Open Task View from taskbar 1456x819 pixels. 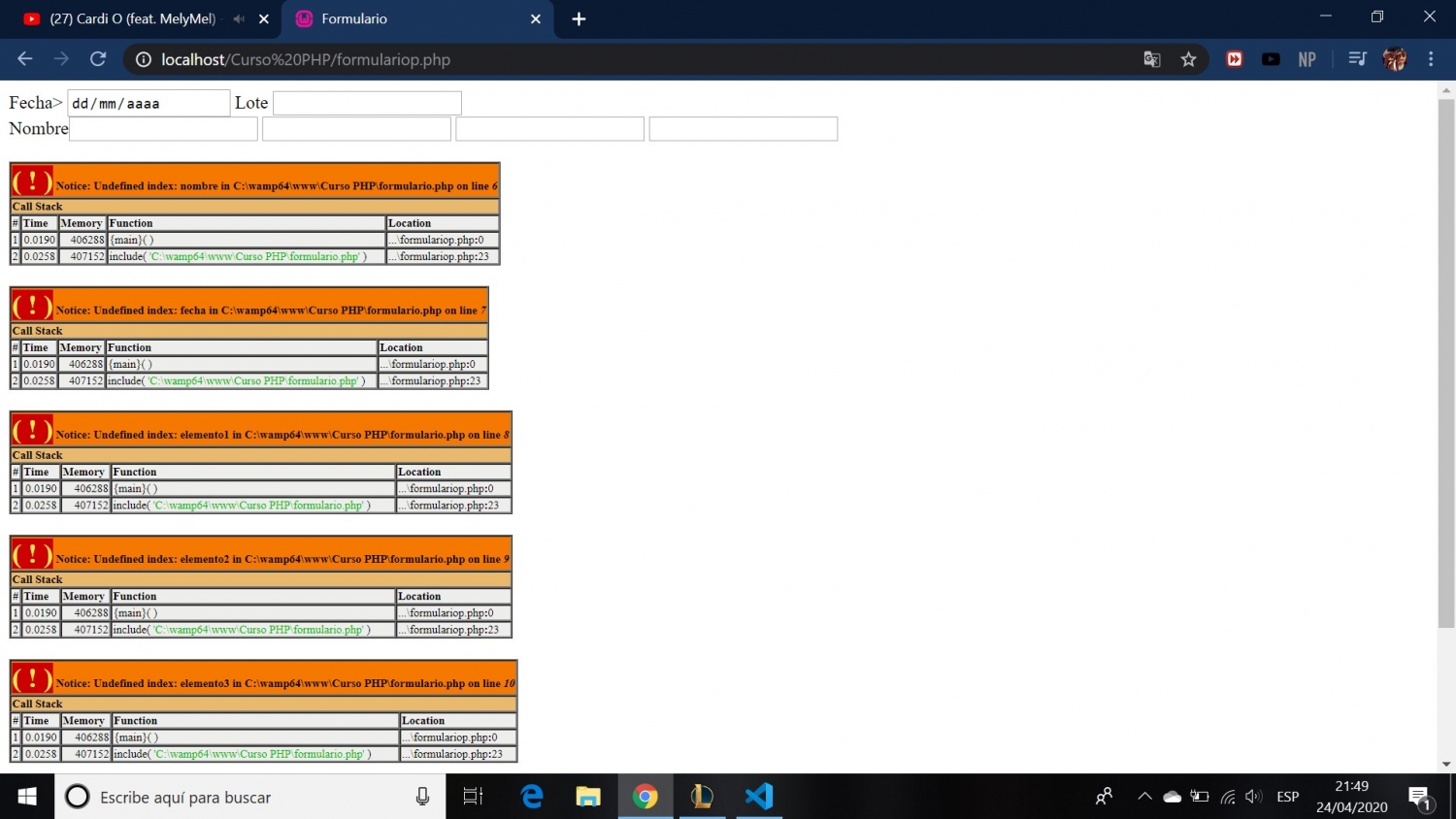[x=473, y=797]
